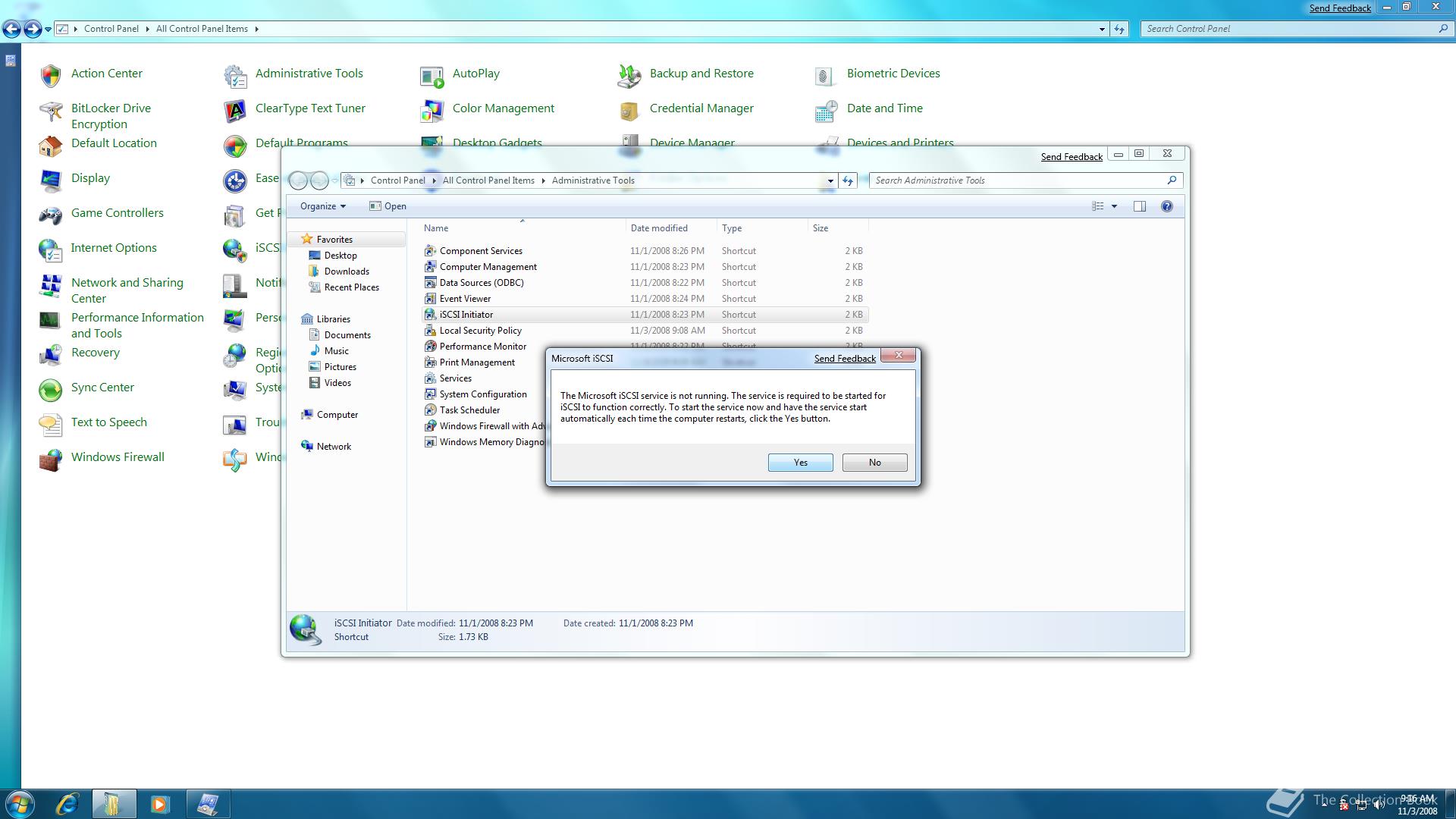Click the Search Control Panel field
Screen dimensions: 1456x819
(1296, 29)
